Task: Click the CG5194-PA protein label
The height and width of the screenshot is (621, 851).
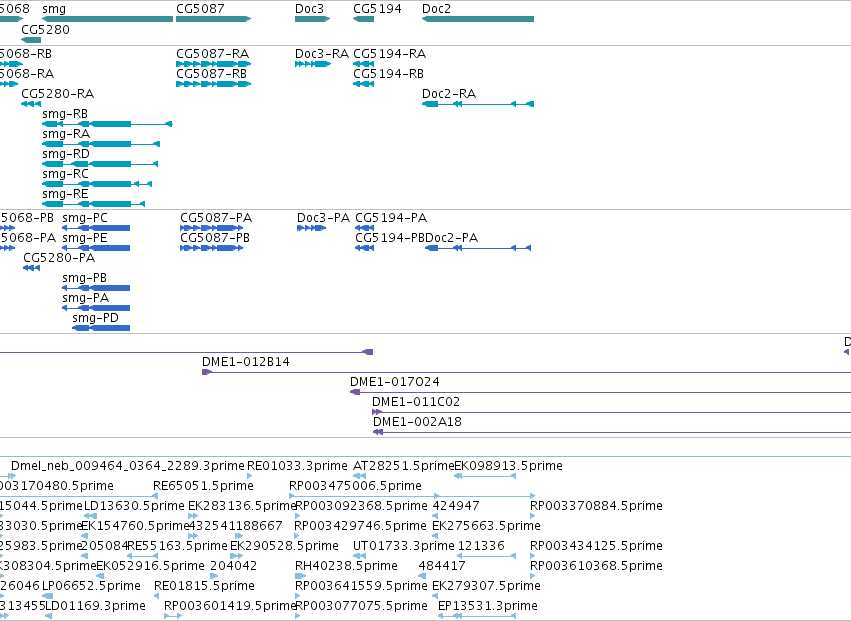Action: pos(391,218)
